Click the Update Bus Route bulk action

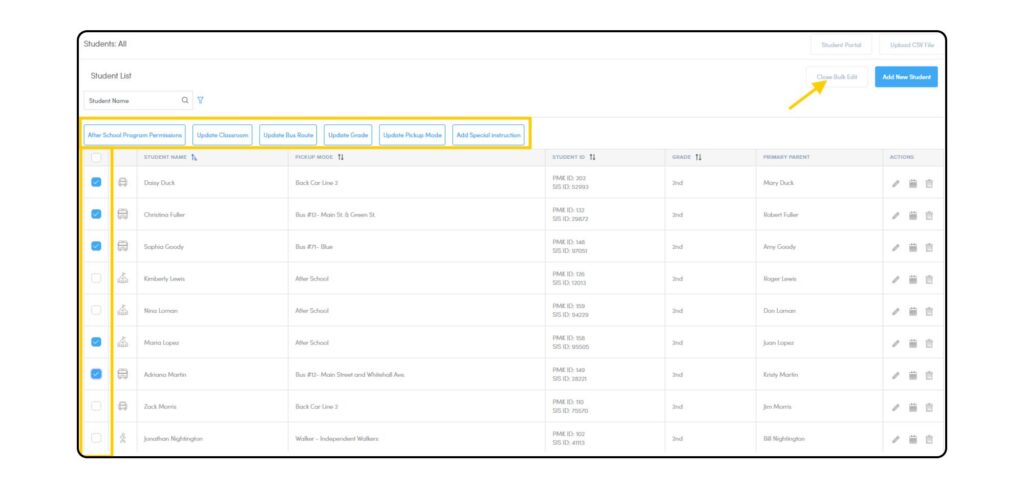[x=288, y=134]
